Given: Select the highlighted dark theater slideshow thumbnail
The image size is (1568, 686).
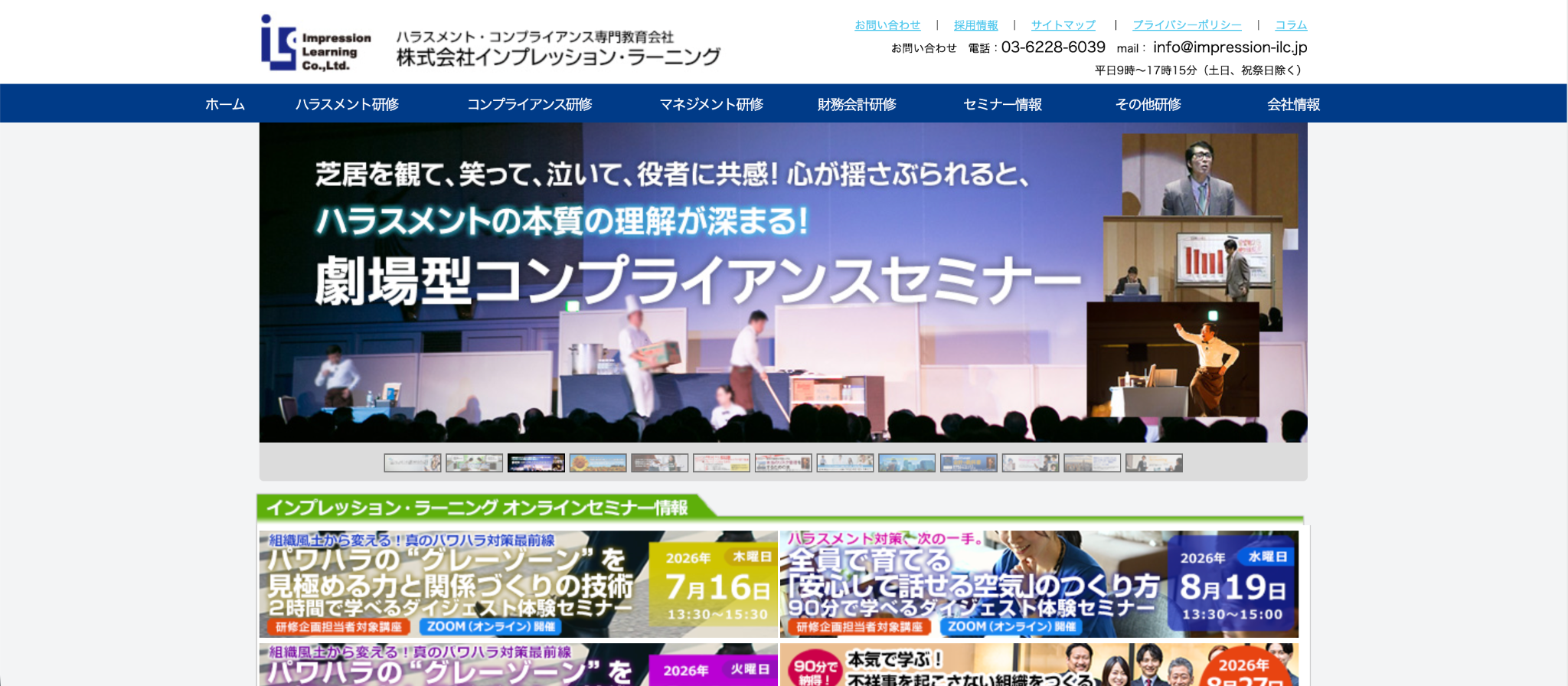Looking at the screenshot, I should coord(536,463).
